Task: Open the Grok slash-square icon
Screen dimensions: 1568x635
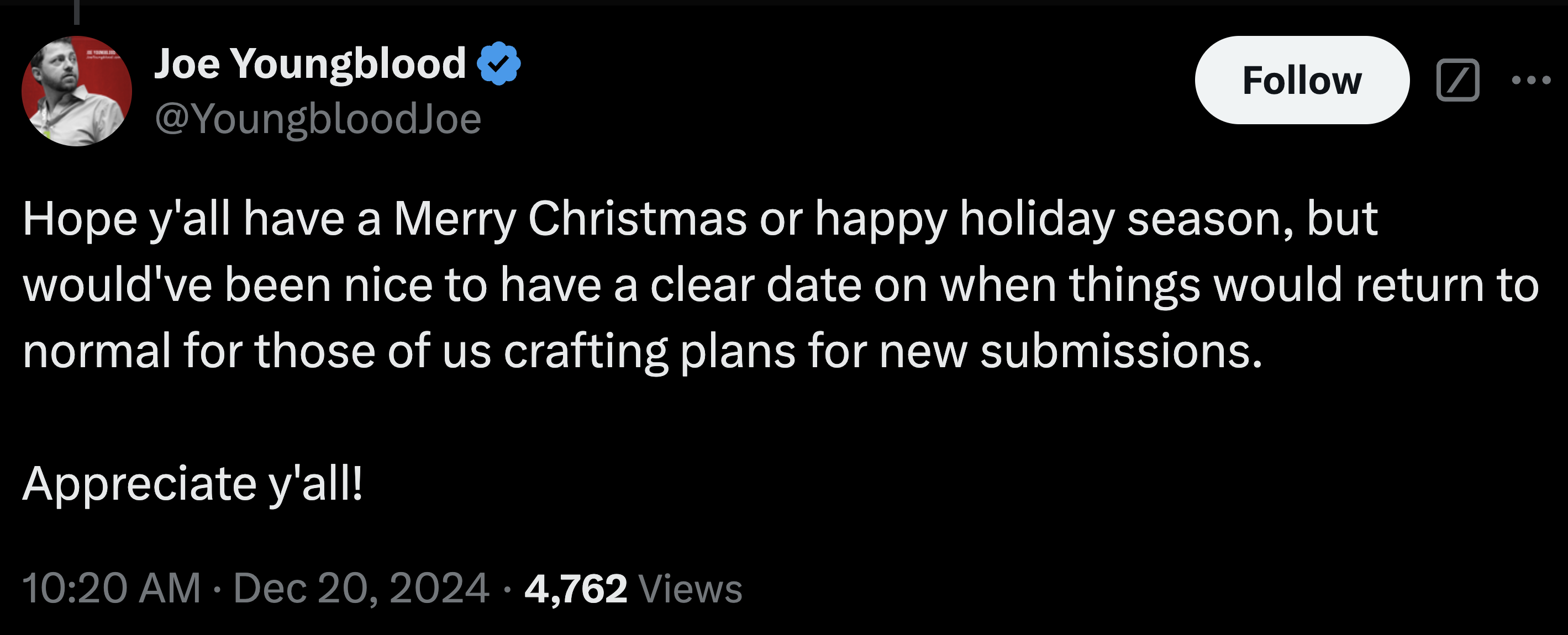Action: tap(1457, 80)
